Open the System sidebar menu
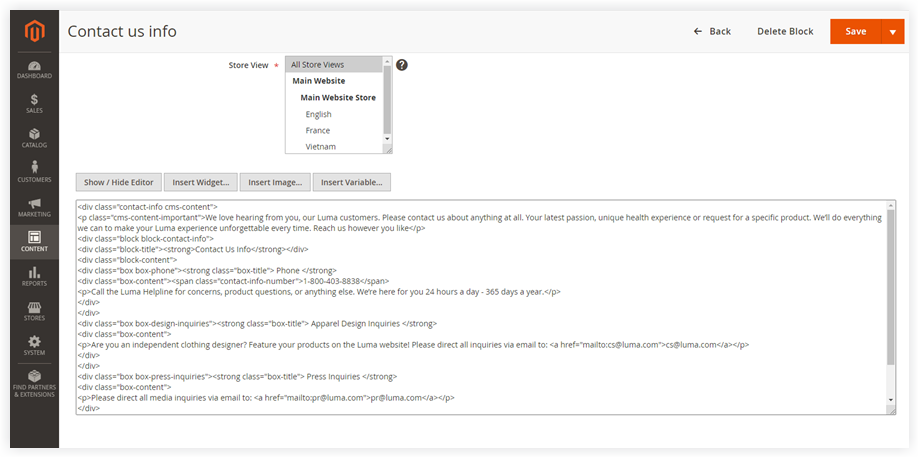 tap(34, 346)
